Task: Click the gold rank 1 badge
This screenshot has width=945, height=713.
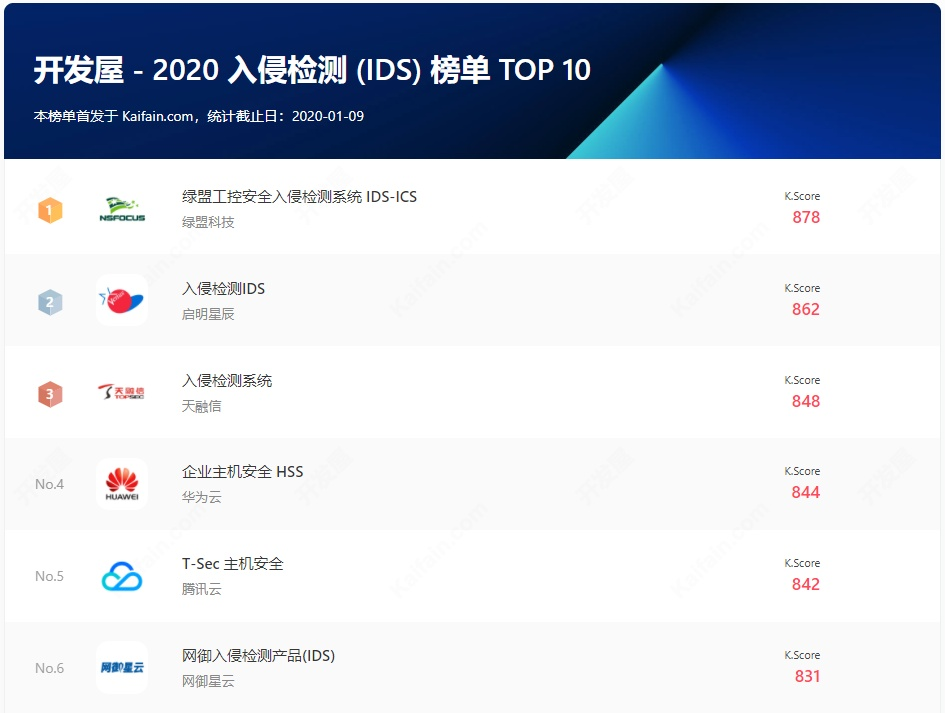Action: pos(50,210)
